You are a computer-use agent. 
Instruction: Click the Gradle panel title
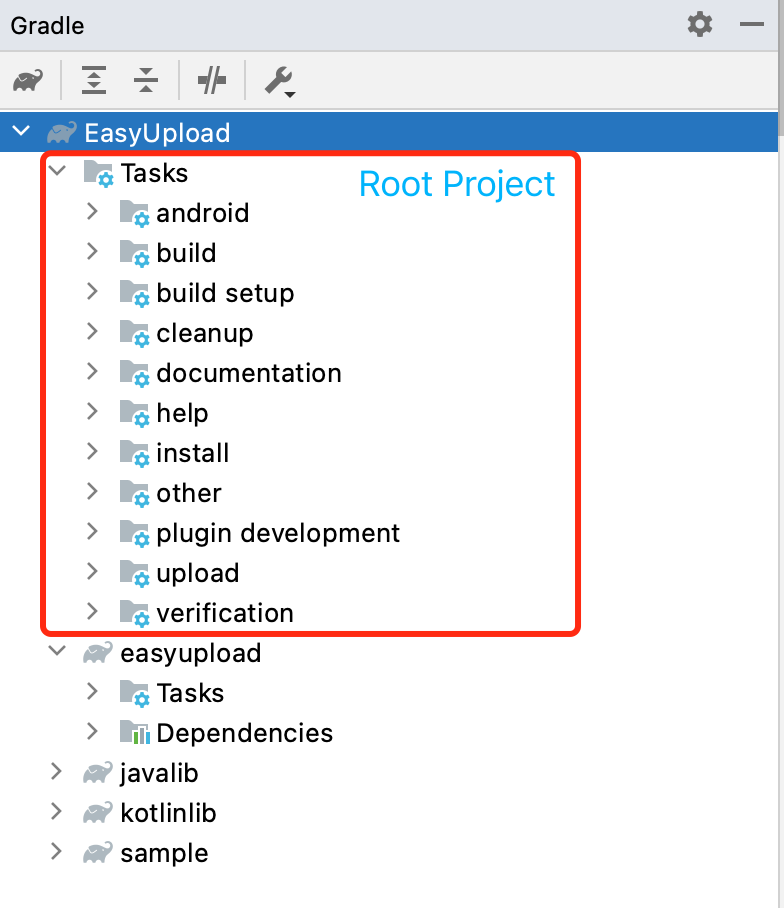click(47, 26)
